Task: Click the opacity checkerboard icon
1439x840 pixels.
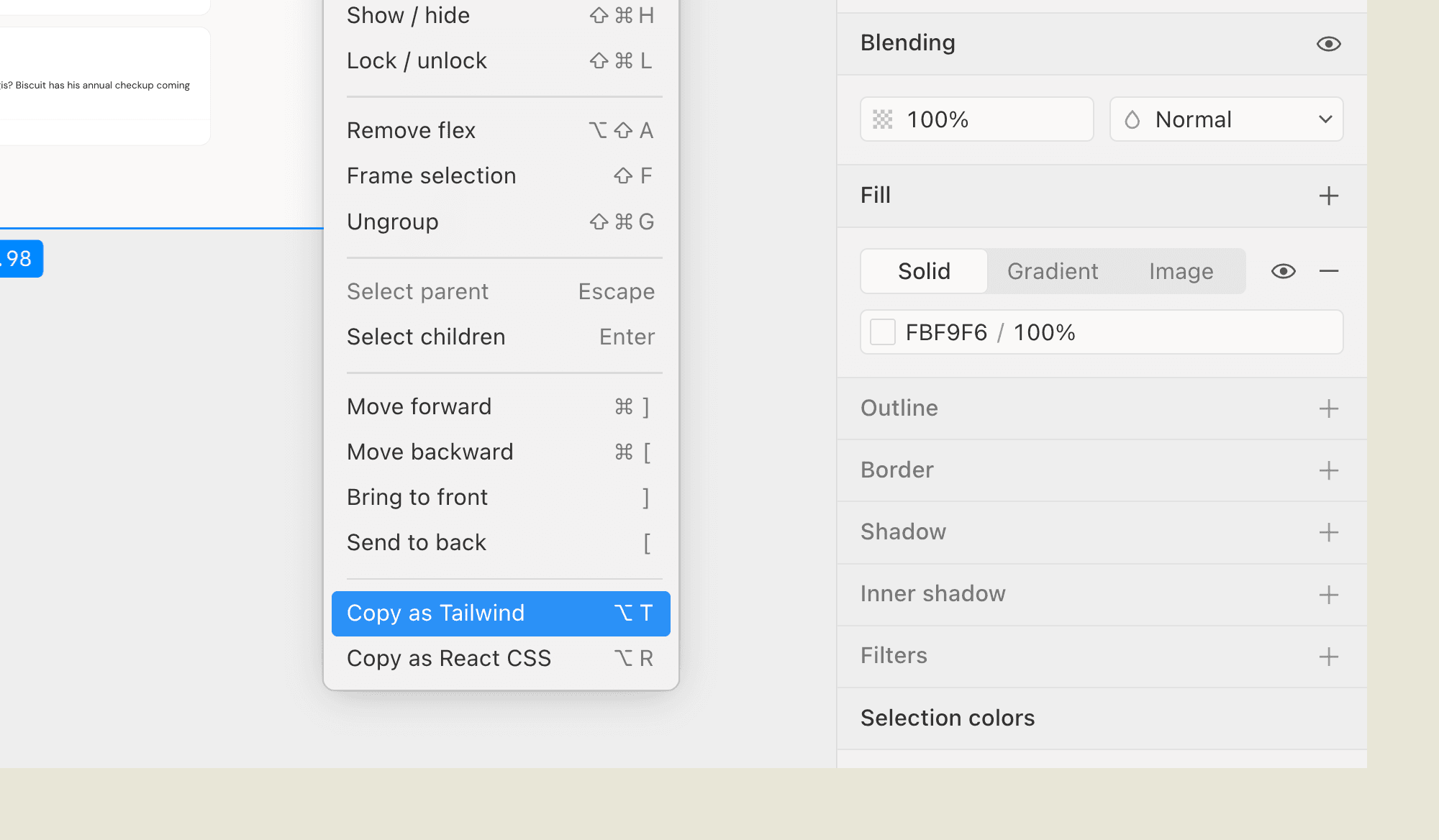Action: [882, 119]
